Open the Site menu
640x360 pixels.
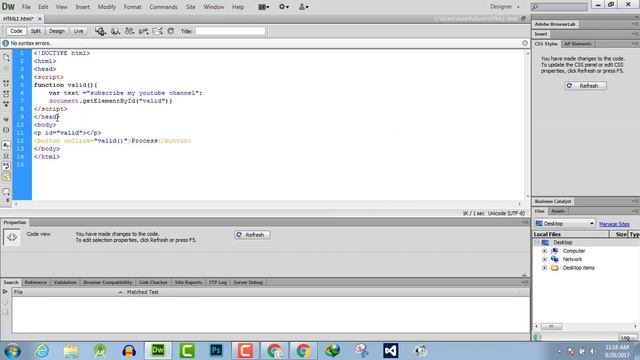pos(191,7)
